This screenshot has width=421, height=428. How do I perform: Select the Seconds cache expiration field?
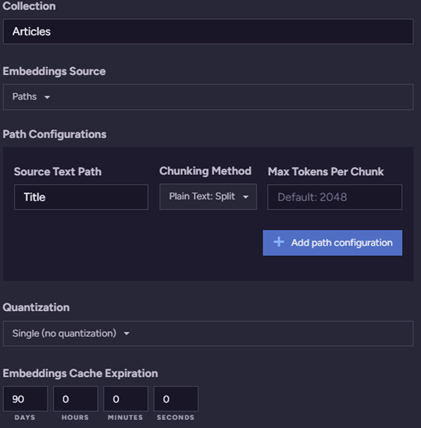coord(176,399)
